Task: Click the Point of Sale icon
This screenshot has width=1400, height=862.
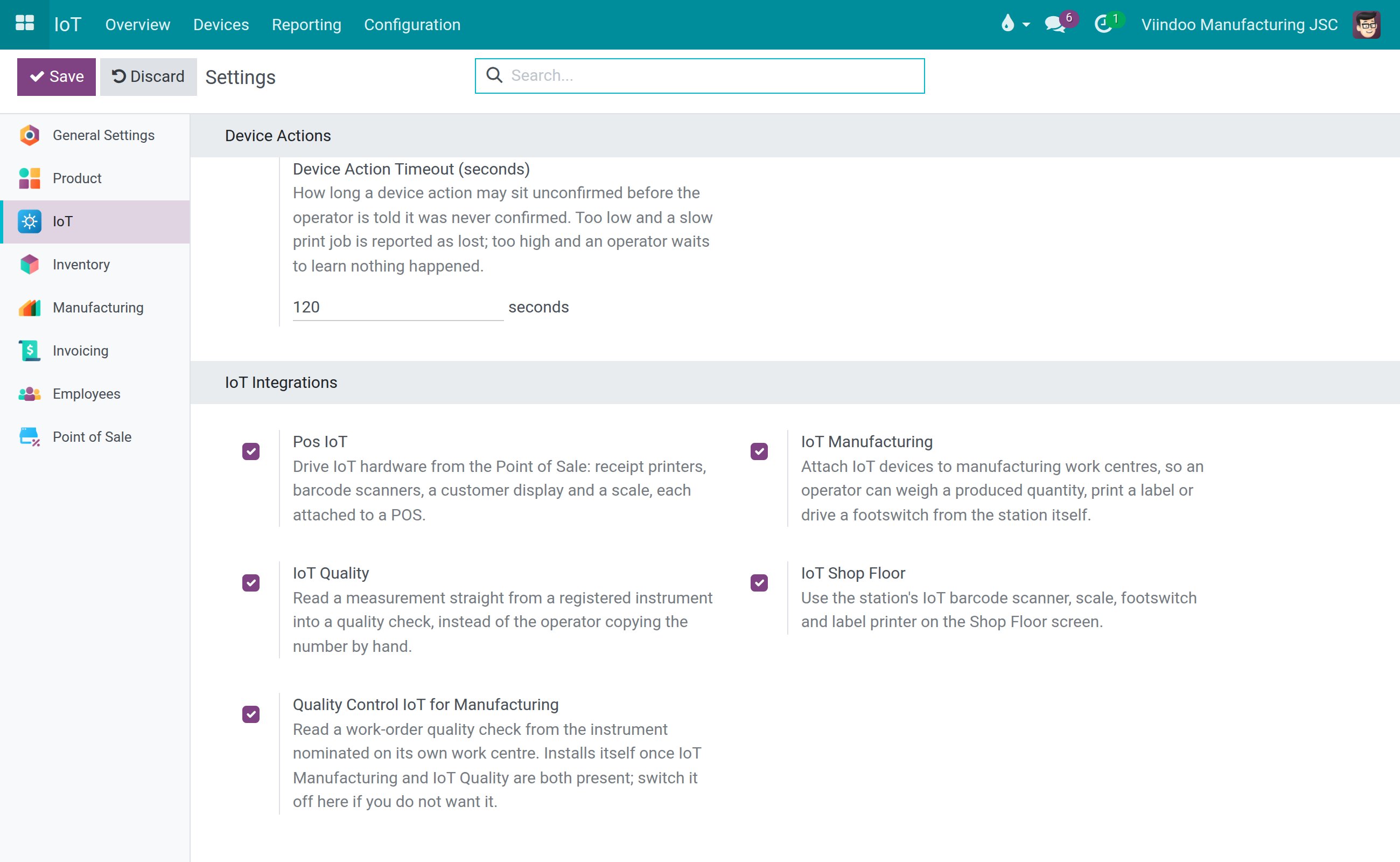Action: (x=30, y=437)
